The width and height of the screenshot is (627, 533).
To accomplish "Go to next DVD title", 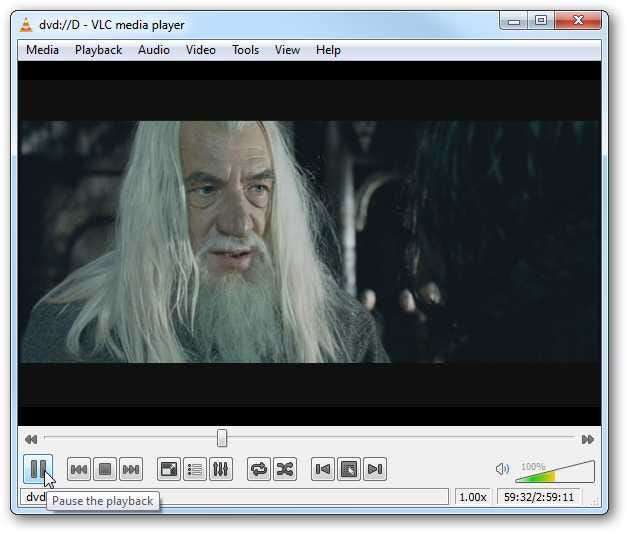I will [x=375, y=469].
